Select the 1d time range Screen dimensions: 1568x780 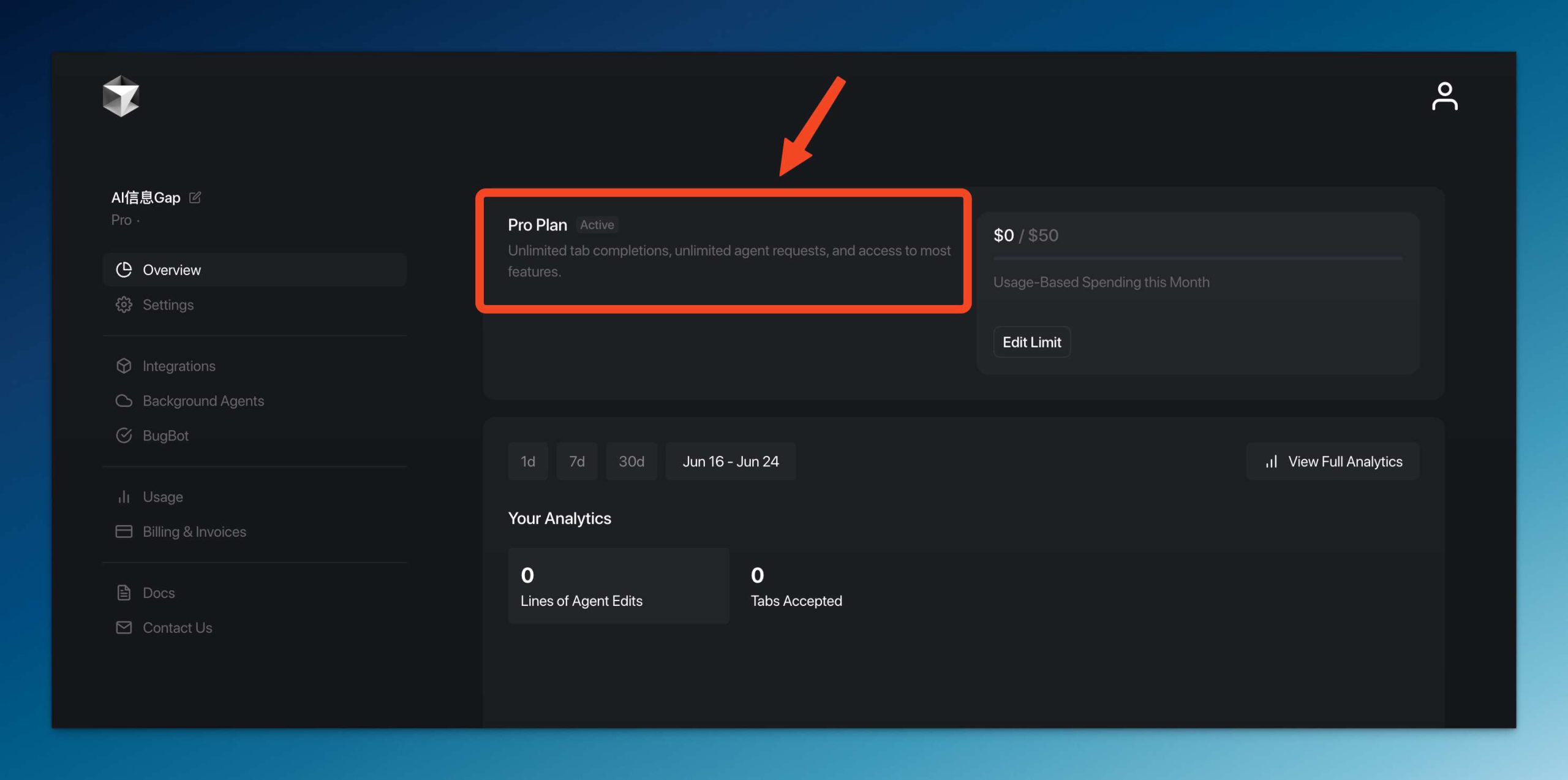(527, 461)
